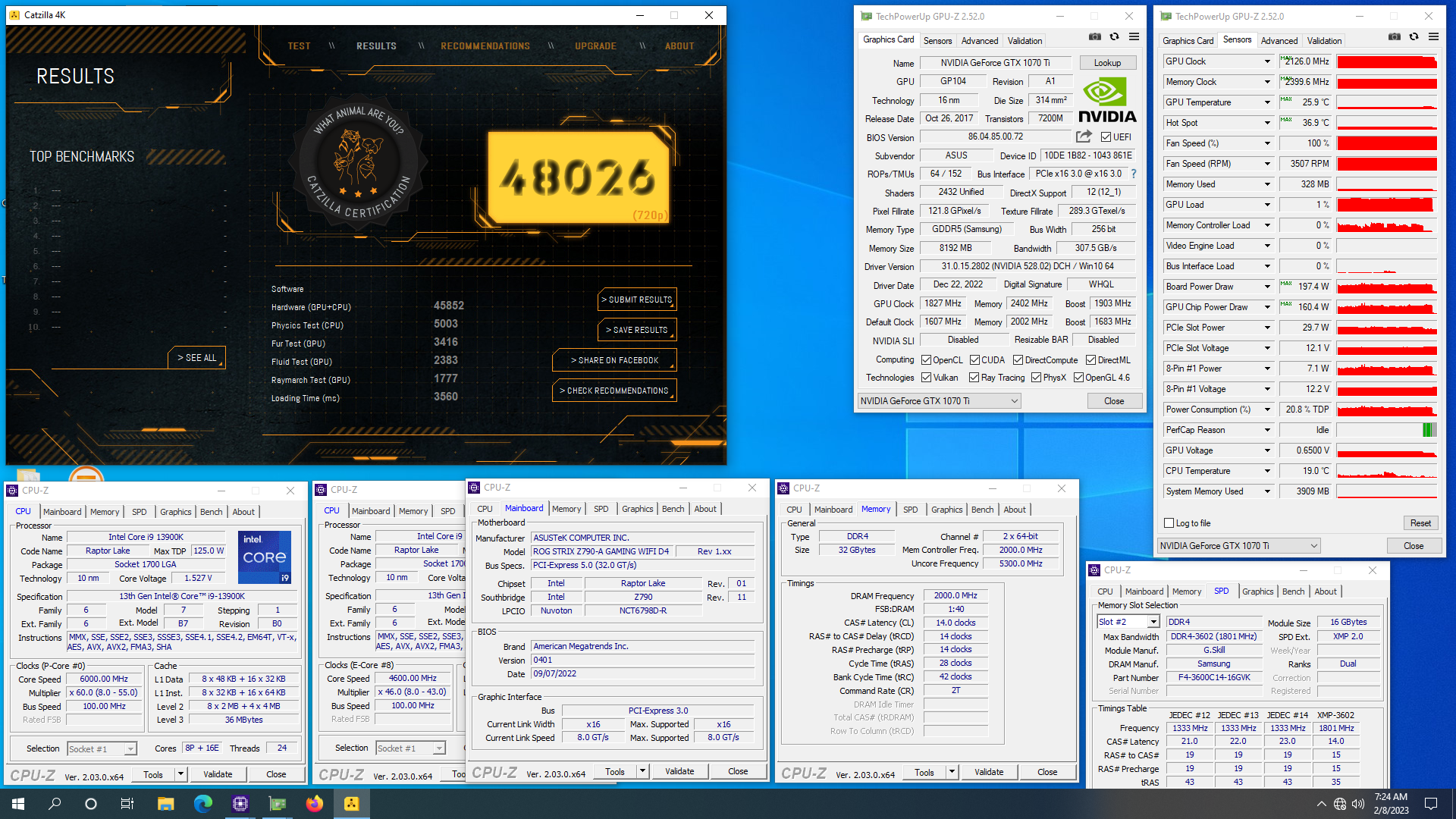Image resolution: width=1456 pixels, height=819 pixels.
Task: Open GPU Temperature sensor dropdown arrow
Action: tap(1266, 102)
